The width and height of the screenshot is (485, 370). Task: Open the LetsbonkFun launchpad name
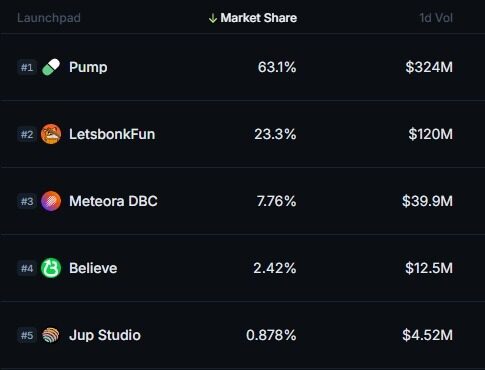click(x=112, y=134)
